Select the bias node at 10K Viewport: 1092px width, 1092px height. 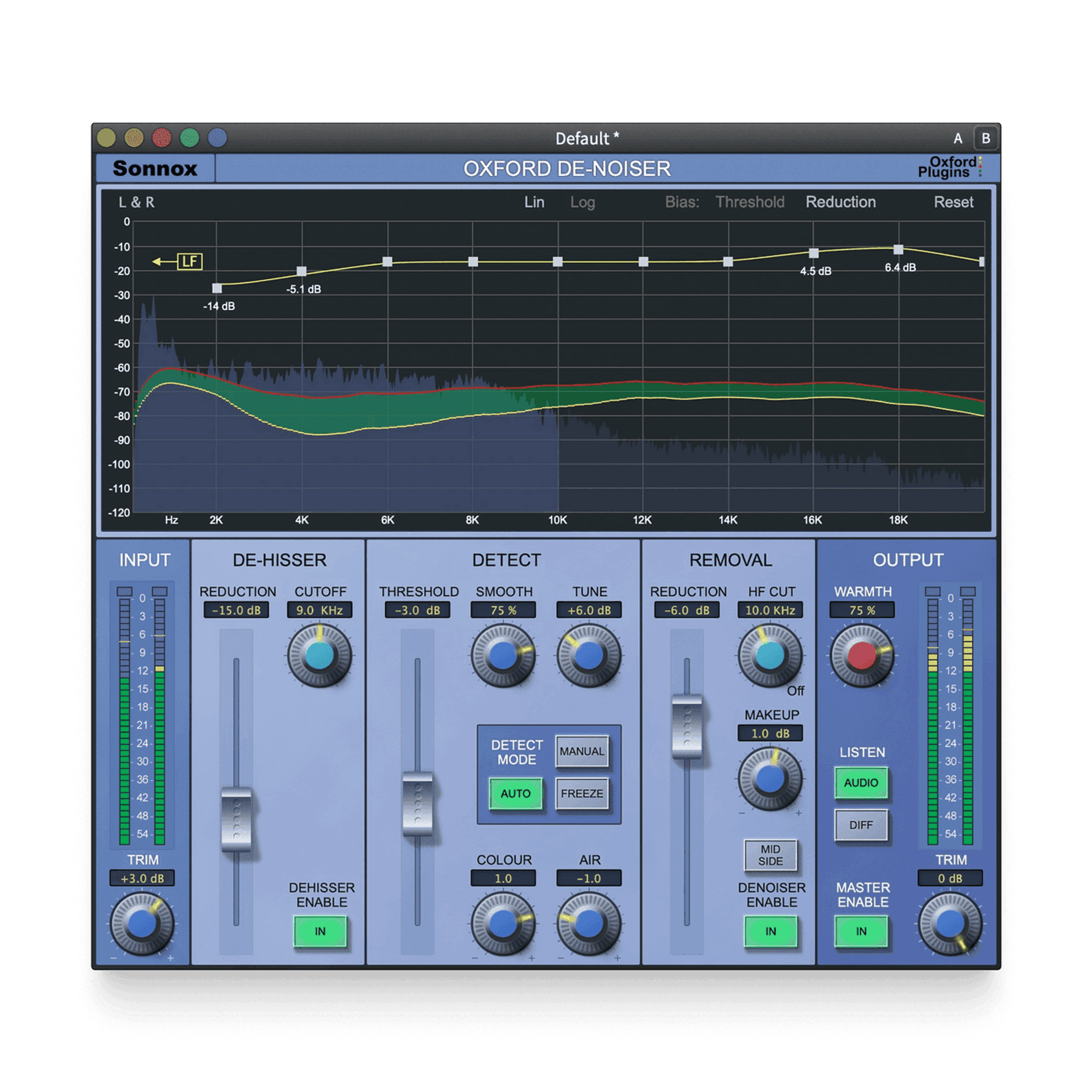click(x=558, y=262)
